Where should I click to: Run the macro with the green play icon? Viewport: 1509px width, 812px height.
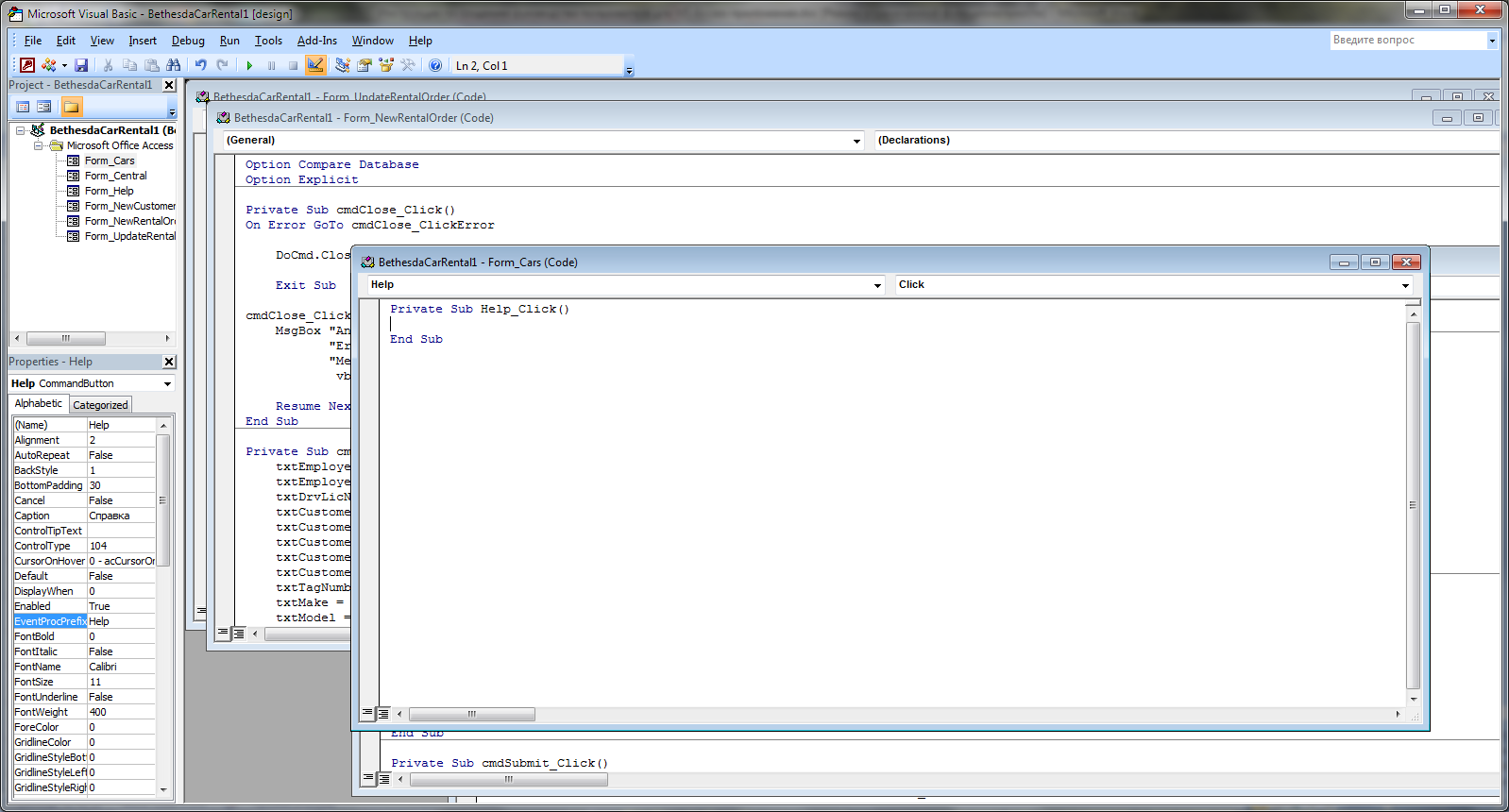coord(249,65)
